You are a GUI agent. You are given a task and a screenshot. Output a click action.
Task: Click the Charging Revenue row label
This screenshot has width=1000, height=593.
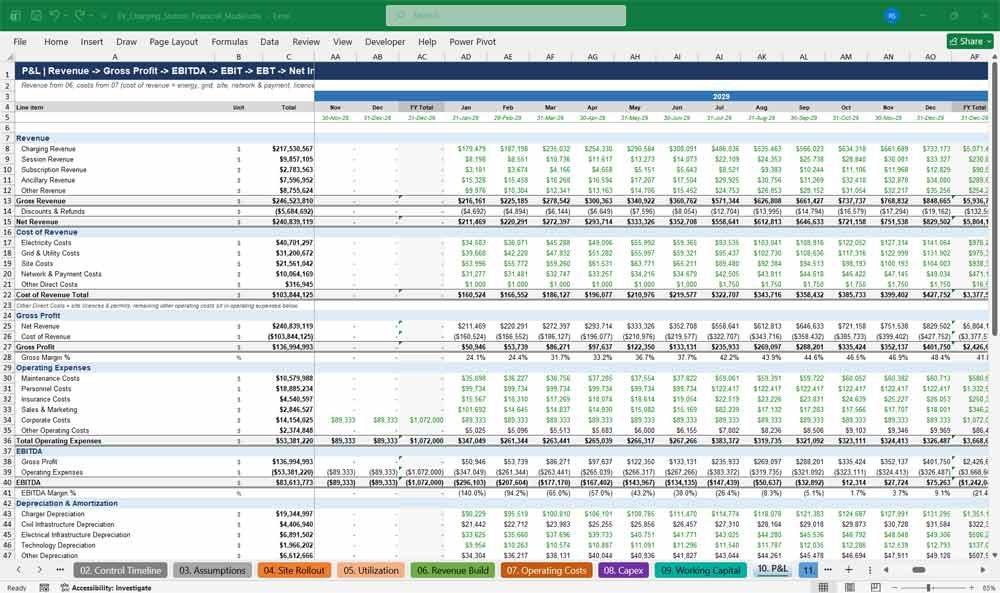click(x=48, y=149)
